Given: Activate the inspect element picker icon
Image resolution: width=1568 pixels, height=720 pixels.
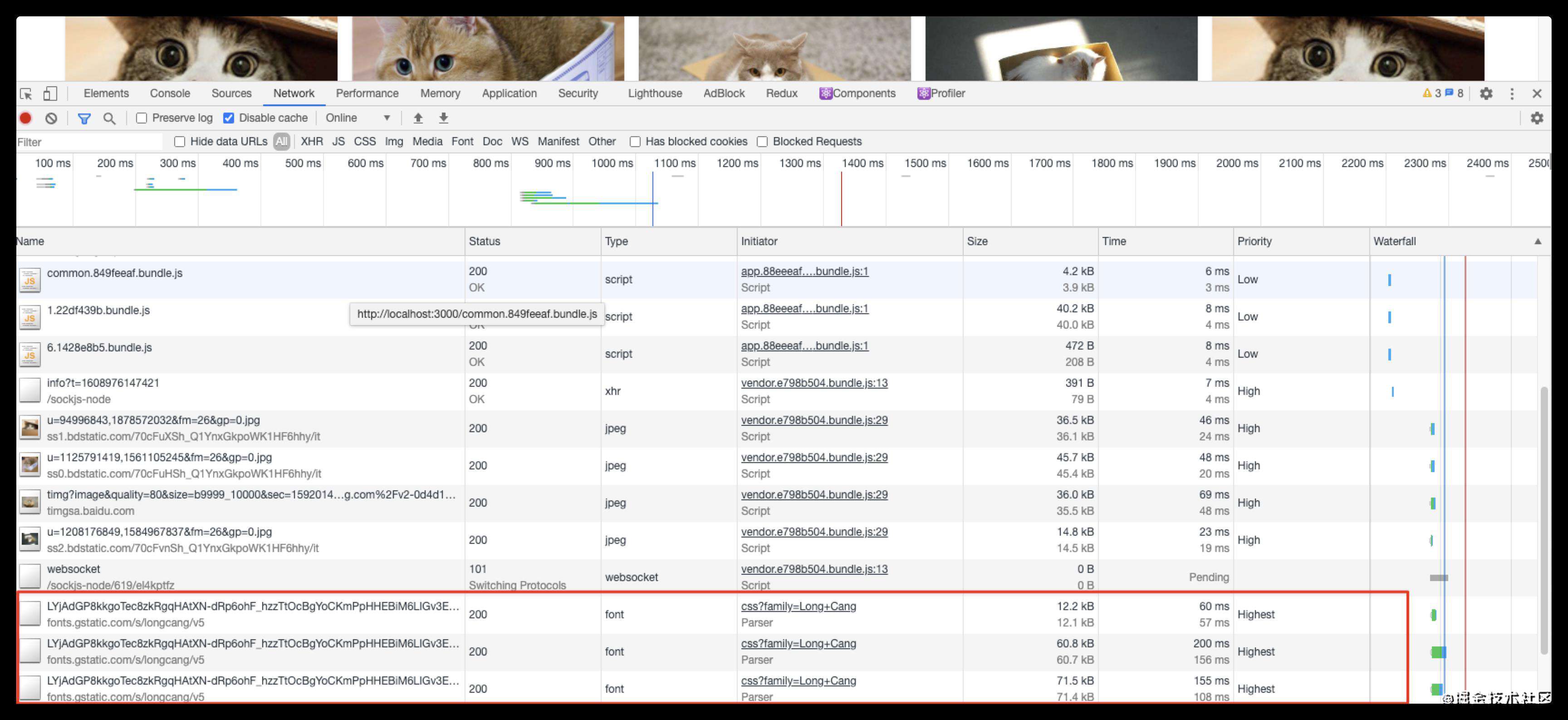Looking at the screenshot, I should 26,94.
